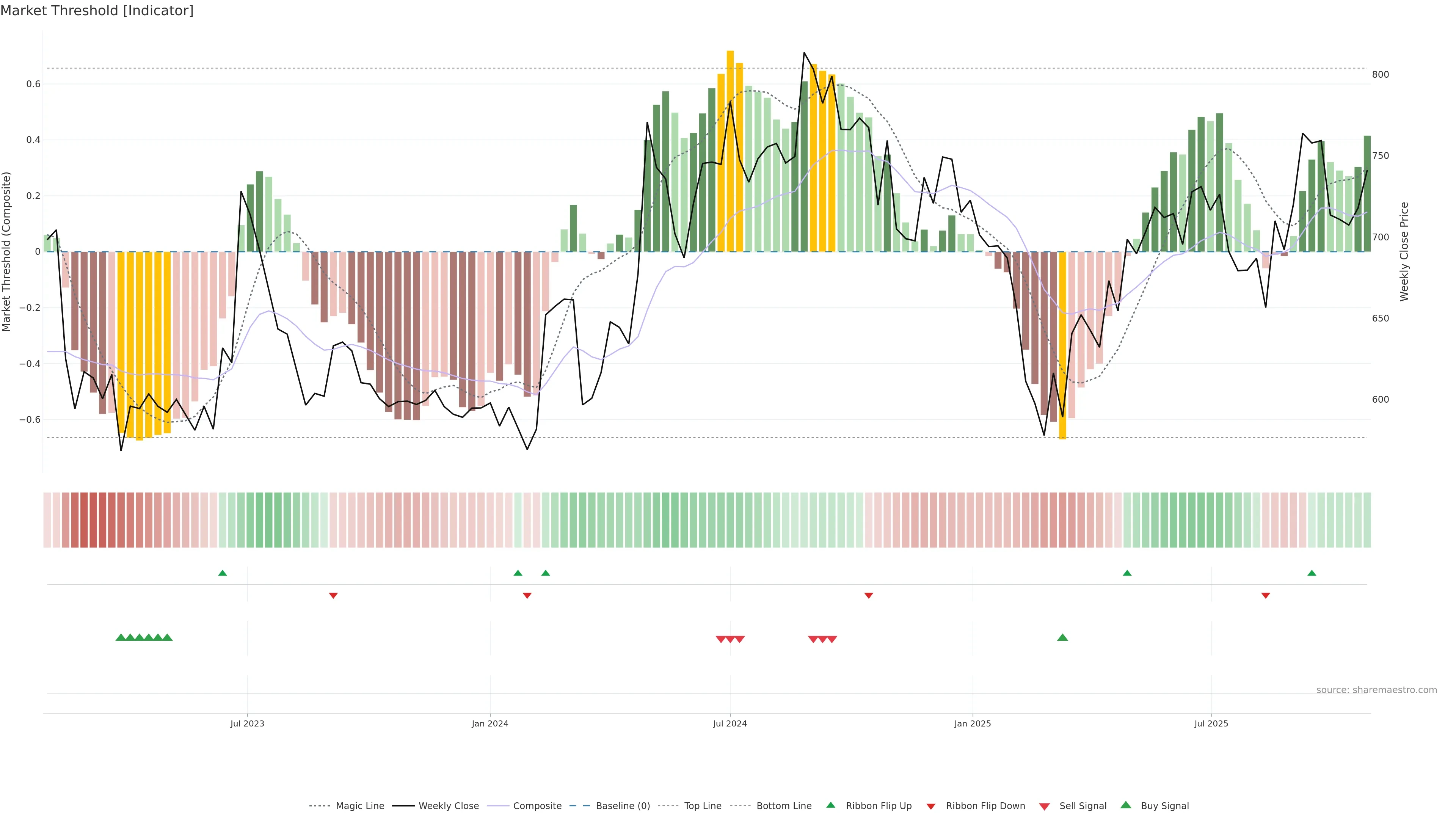Toggle Baseline (0) entry in legend
This screenshot has height=819, width=1456.
coord(623,806)
